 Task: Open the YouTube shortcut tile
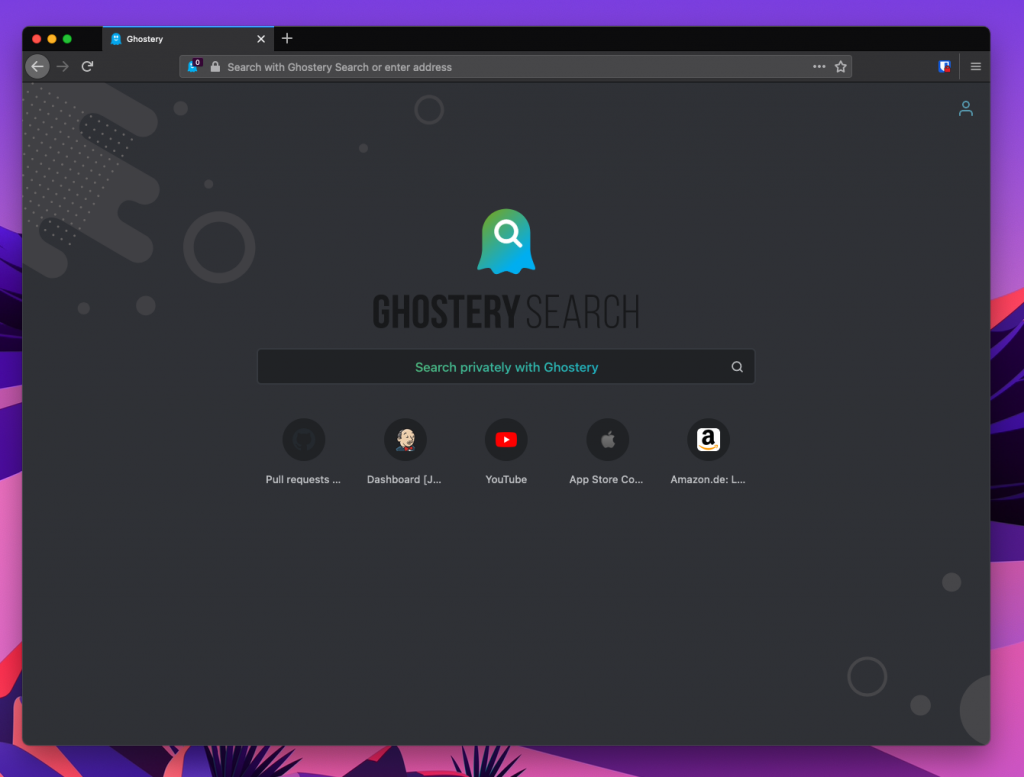point(506,439)
